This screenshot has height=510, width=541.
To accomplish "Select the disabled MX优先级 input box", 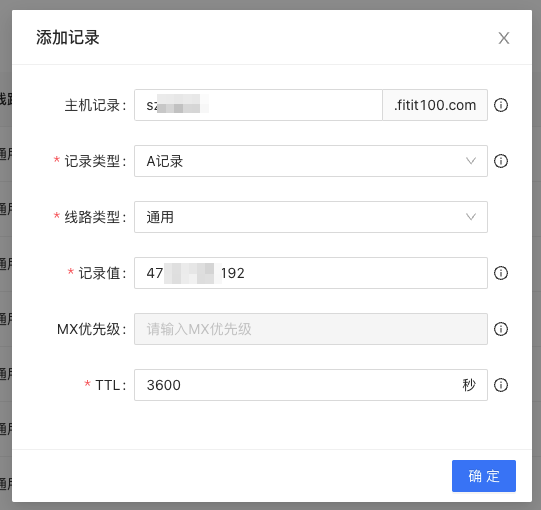I will 311,329.
